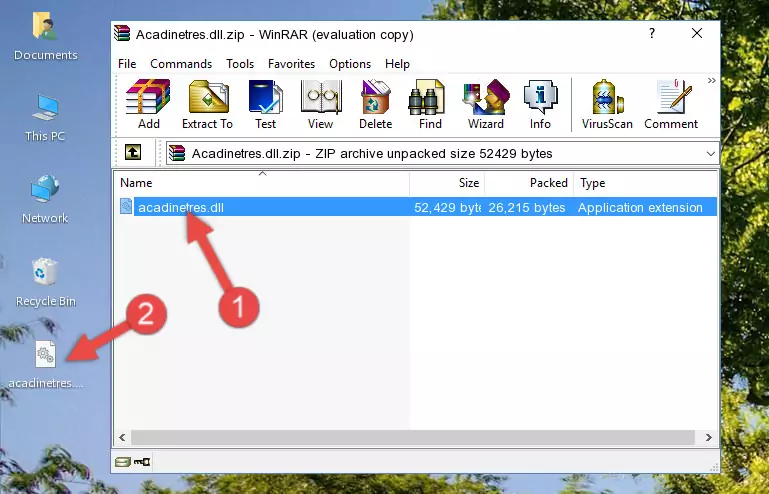Click the WinRAR title bar icon
769x494 pixels.
point(122,34)
